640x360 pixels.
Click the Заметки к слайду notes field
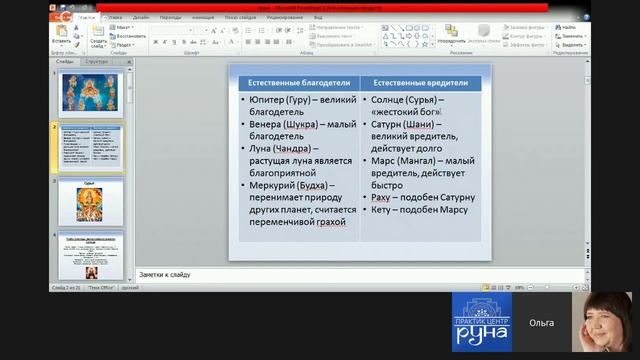click(360, 275)
